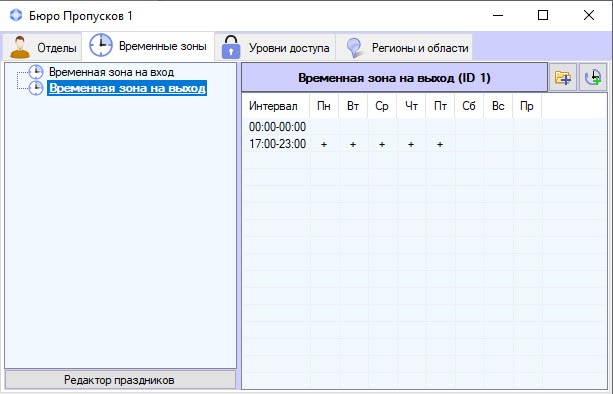Toggle the Сб cell for the 17:00-23:00 interval
This screenshot has height=394, width=613.
469,144
